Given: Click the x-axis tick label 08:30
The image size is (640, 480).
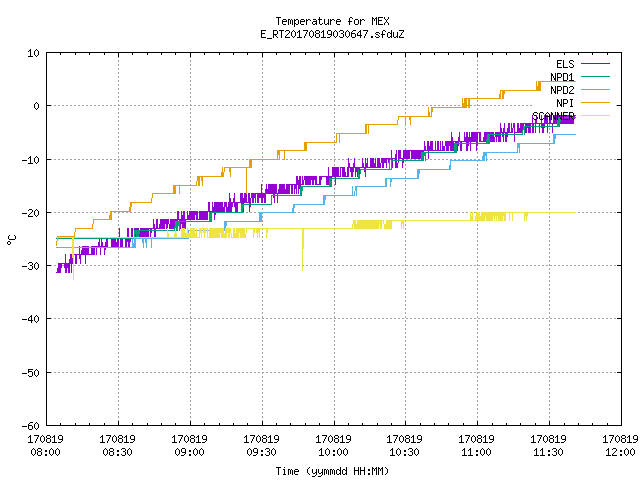Looking at the screenshot, I should coord(117,452).
